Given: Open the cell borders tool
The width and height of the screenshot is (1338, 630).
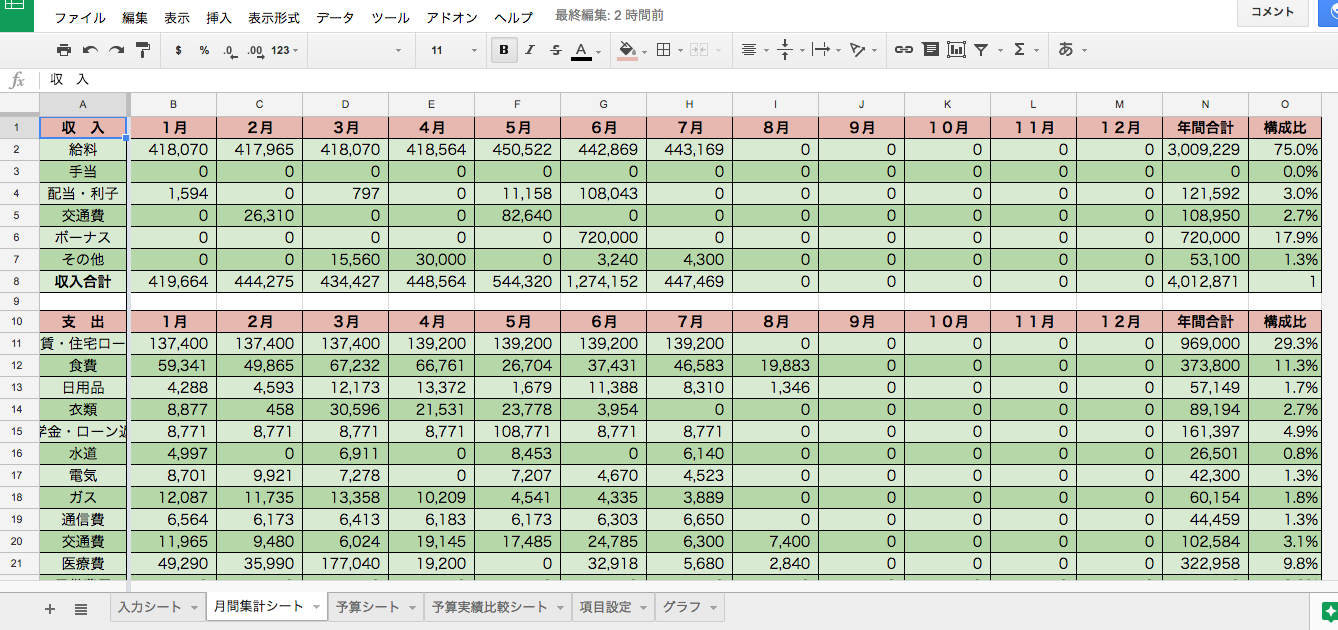Looking at the screenshot, I should pyautogui.click(x=662, y=50).
